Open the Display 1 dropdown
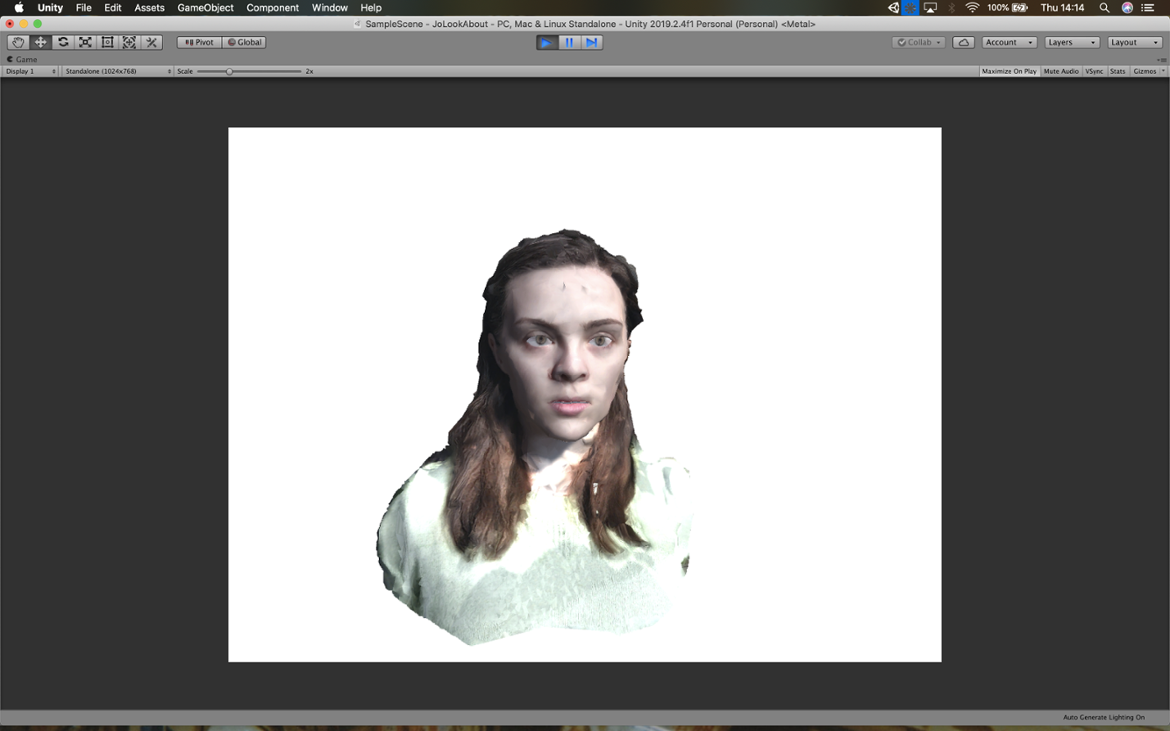1170x731 pixels. pos(30,71)
